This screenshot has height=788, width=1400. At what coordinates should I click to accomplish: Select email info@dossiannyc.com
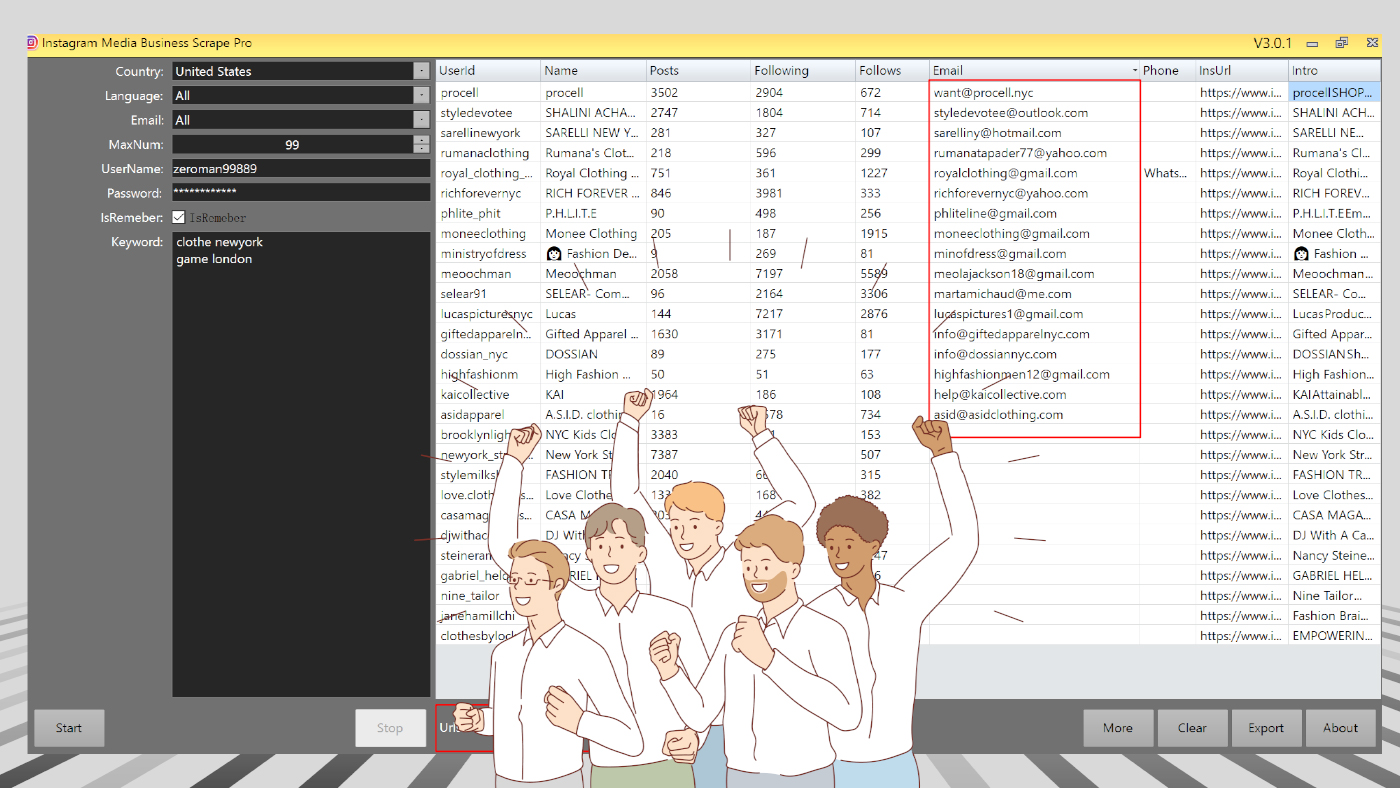(x=995, y=354)
